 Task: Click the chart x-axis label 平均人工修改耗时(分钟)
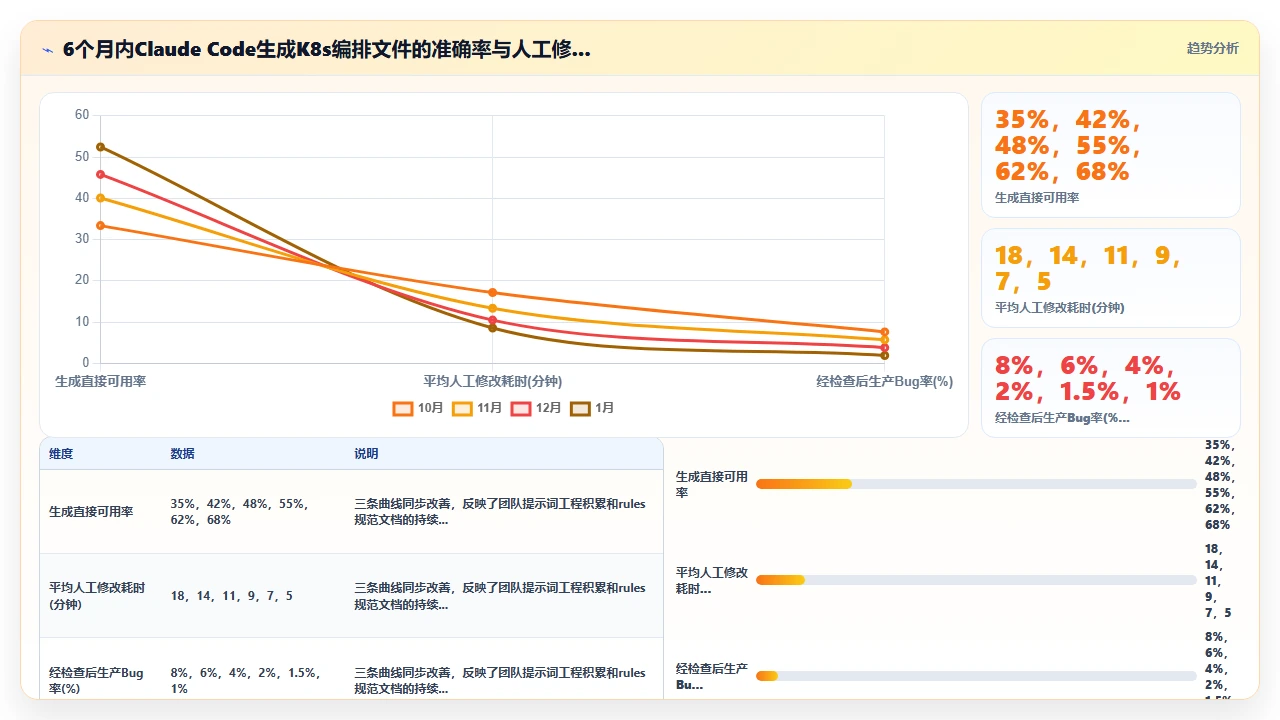(492, 381)
